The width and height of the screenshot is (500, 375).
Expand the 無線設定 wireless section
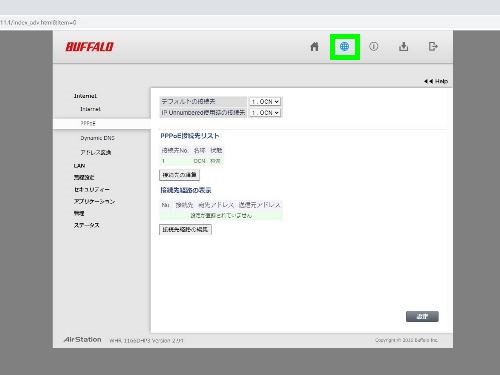[x=84, y=177]
